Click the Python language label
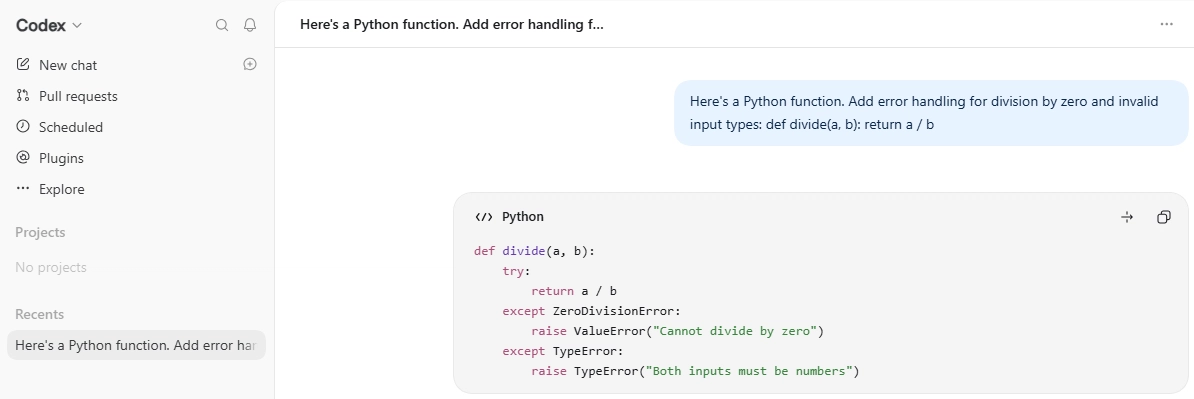The width and height of the screenshot is (1194, 399). [522, 217]
